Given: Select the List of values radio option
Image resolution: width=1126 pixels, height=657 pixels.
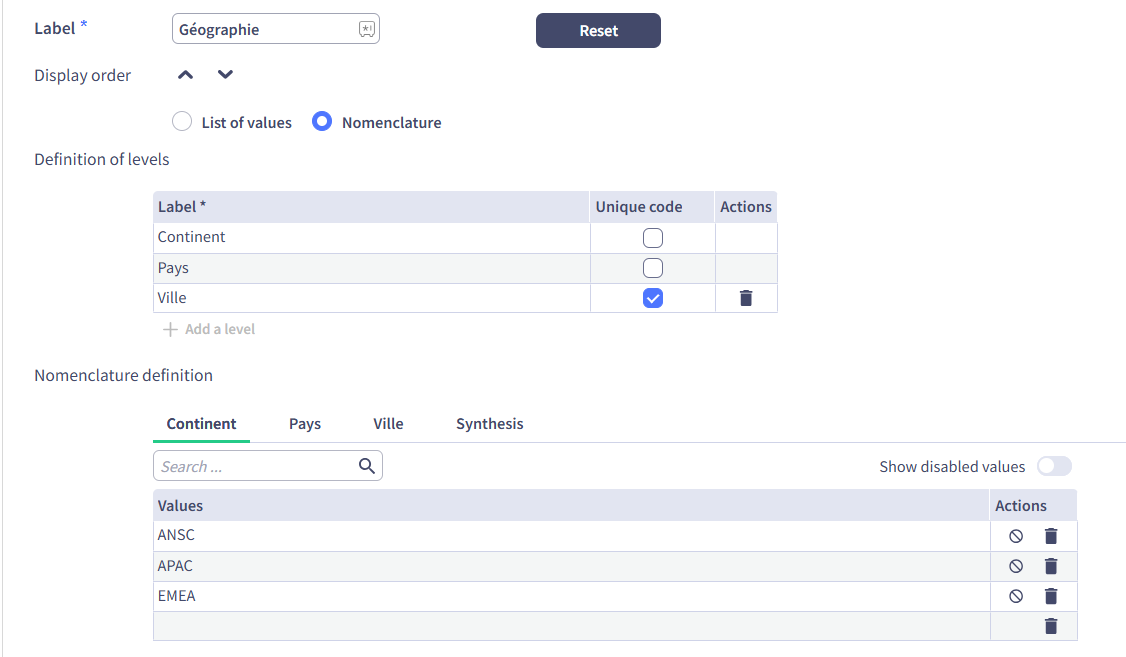Looking at the screenshot, I should click(182, 122).
